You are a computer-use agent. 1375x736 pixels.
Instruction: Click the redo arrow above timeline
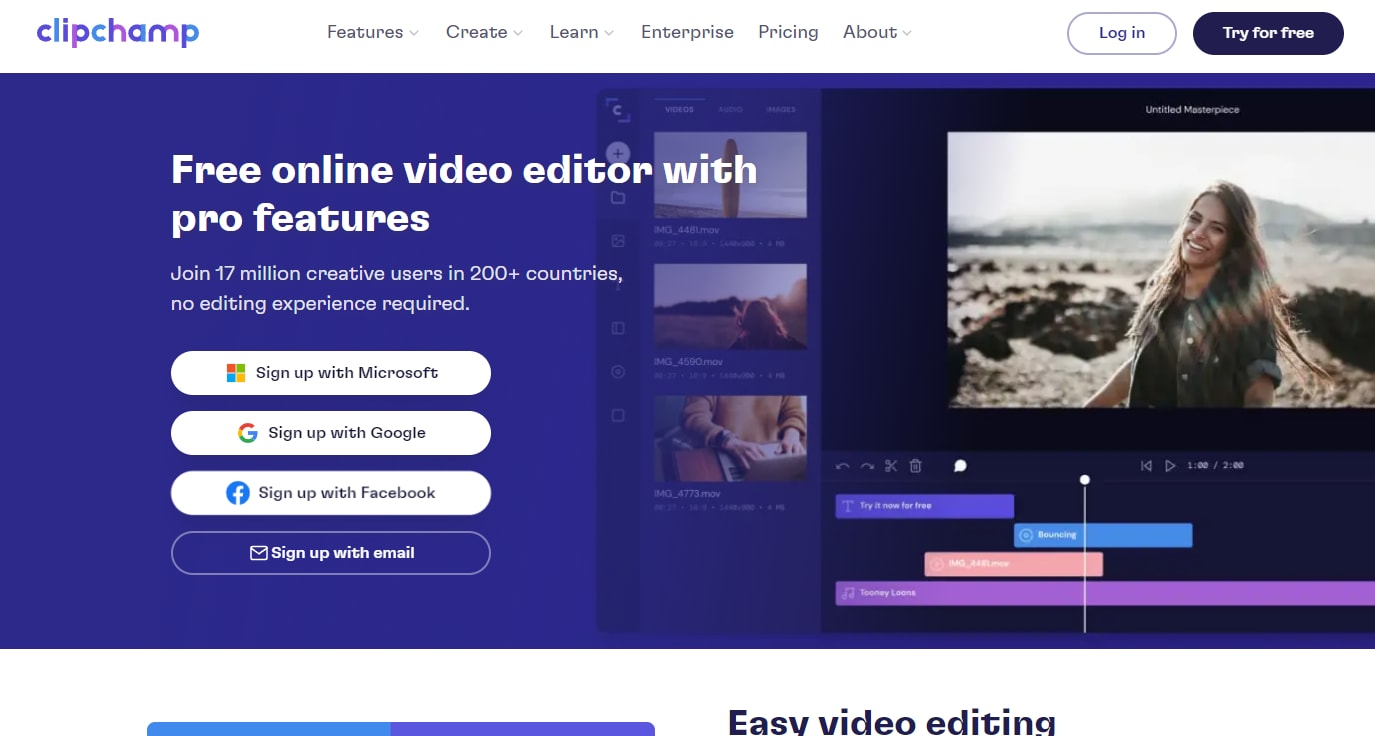click(867, 466)
